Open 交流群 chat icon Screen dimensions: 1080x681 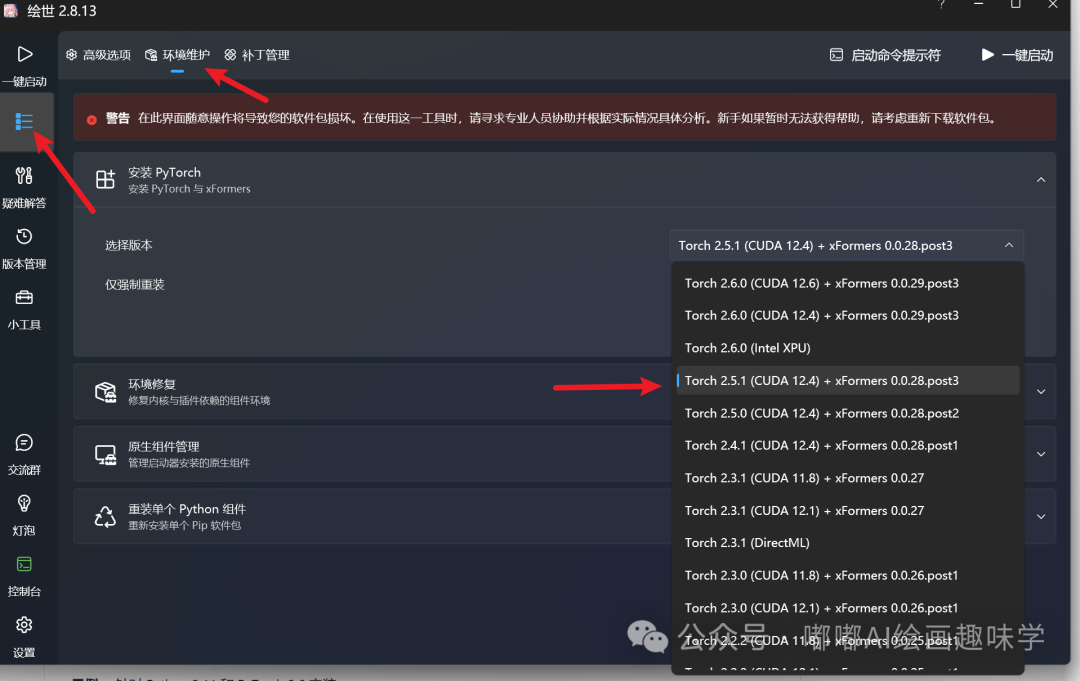point(24,442)
